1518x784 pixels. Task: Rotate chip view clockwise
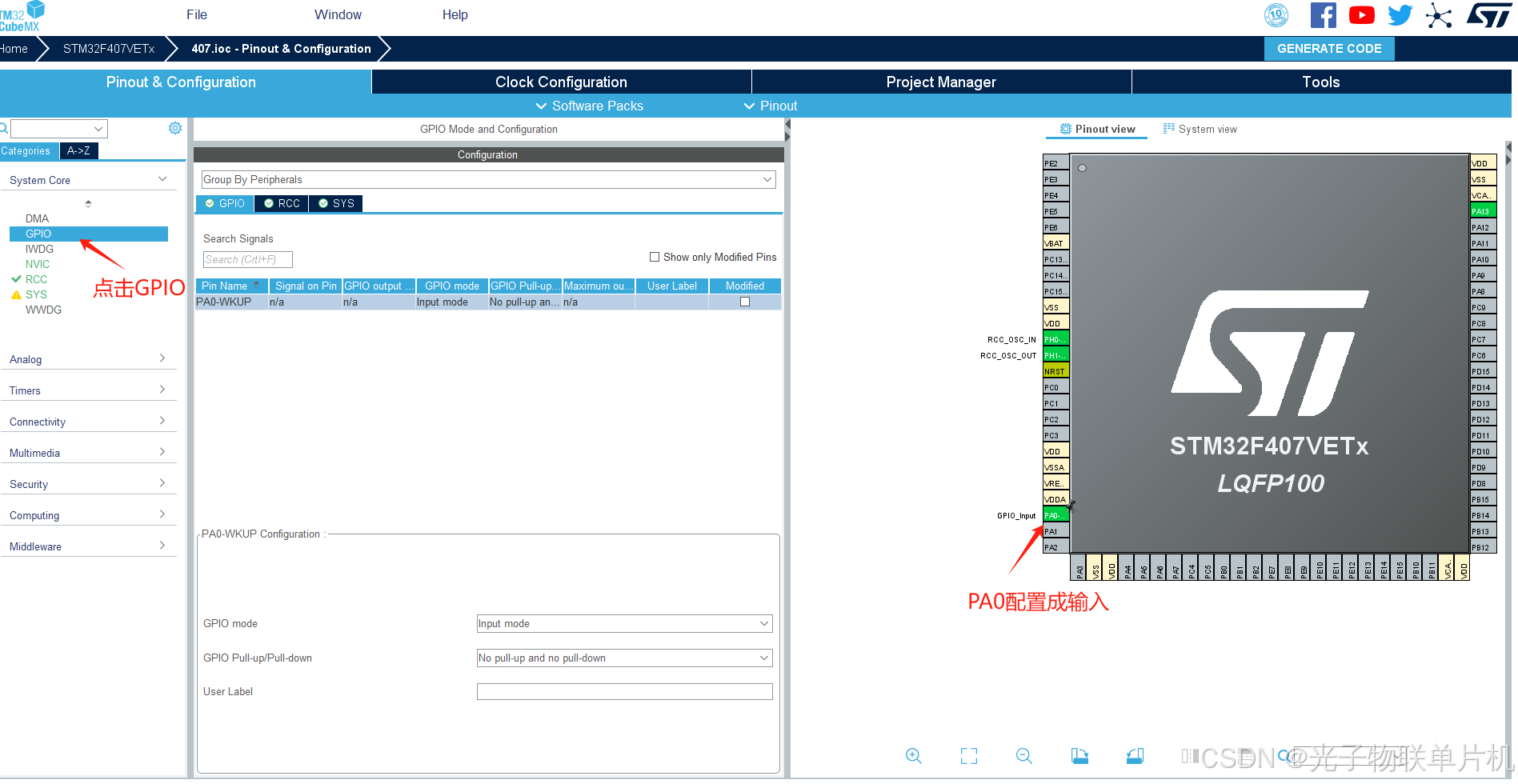(x=1079, y=755)
